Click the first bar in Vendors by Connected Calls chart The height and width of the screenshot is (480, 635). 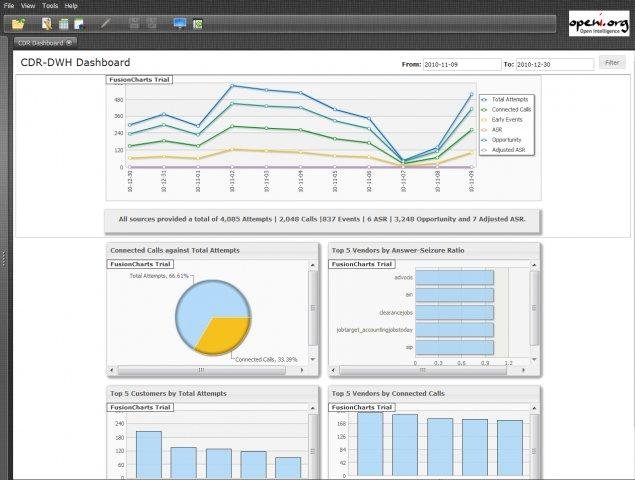coord(370,444)
